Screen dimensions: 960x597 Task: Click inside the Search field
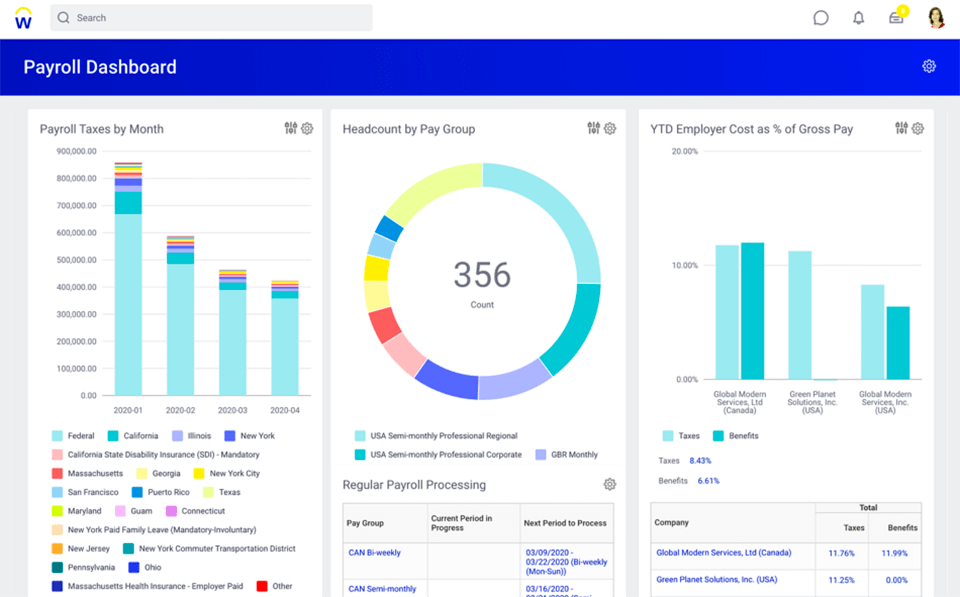point(210,17)
